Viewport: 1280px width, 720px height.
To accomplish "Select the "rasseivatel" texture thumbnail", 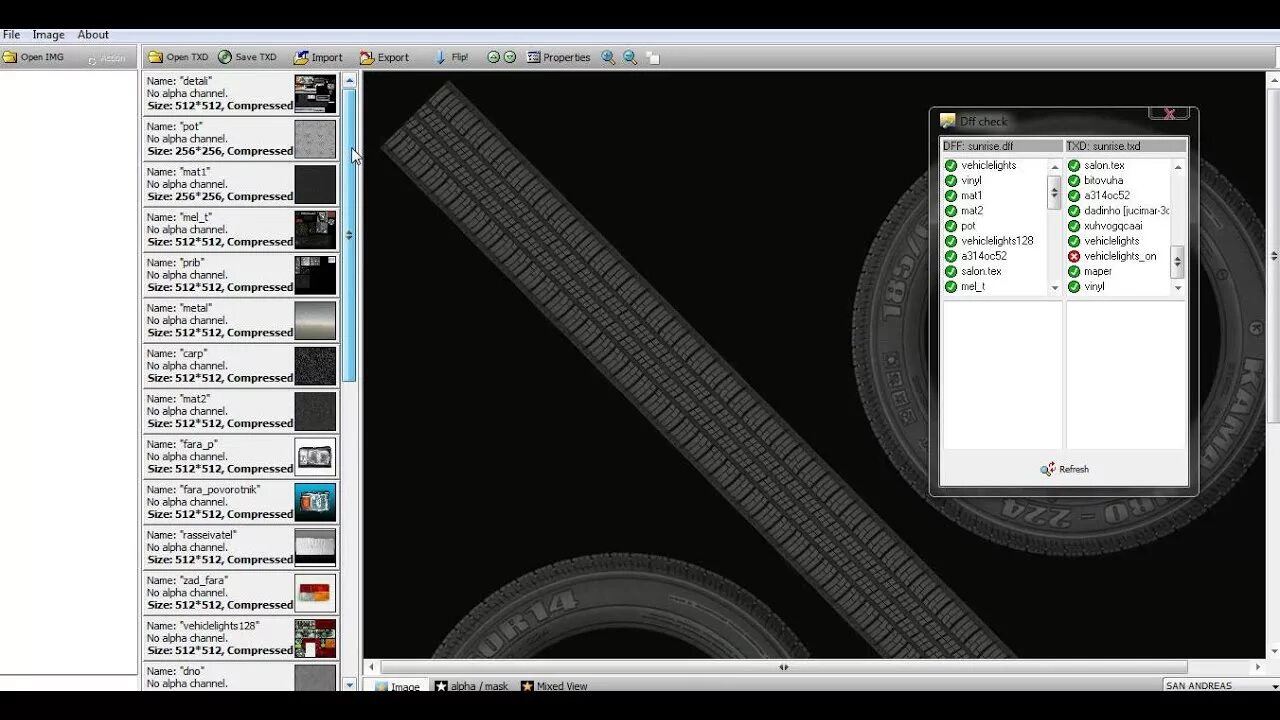I will tap(315, 547).
